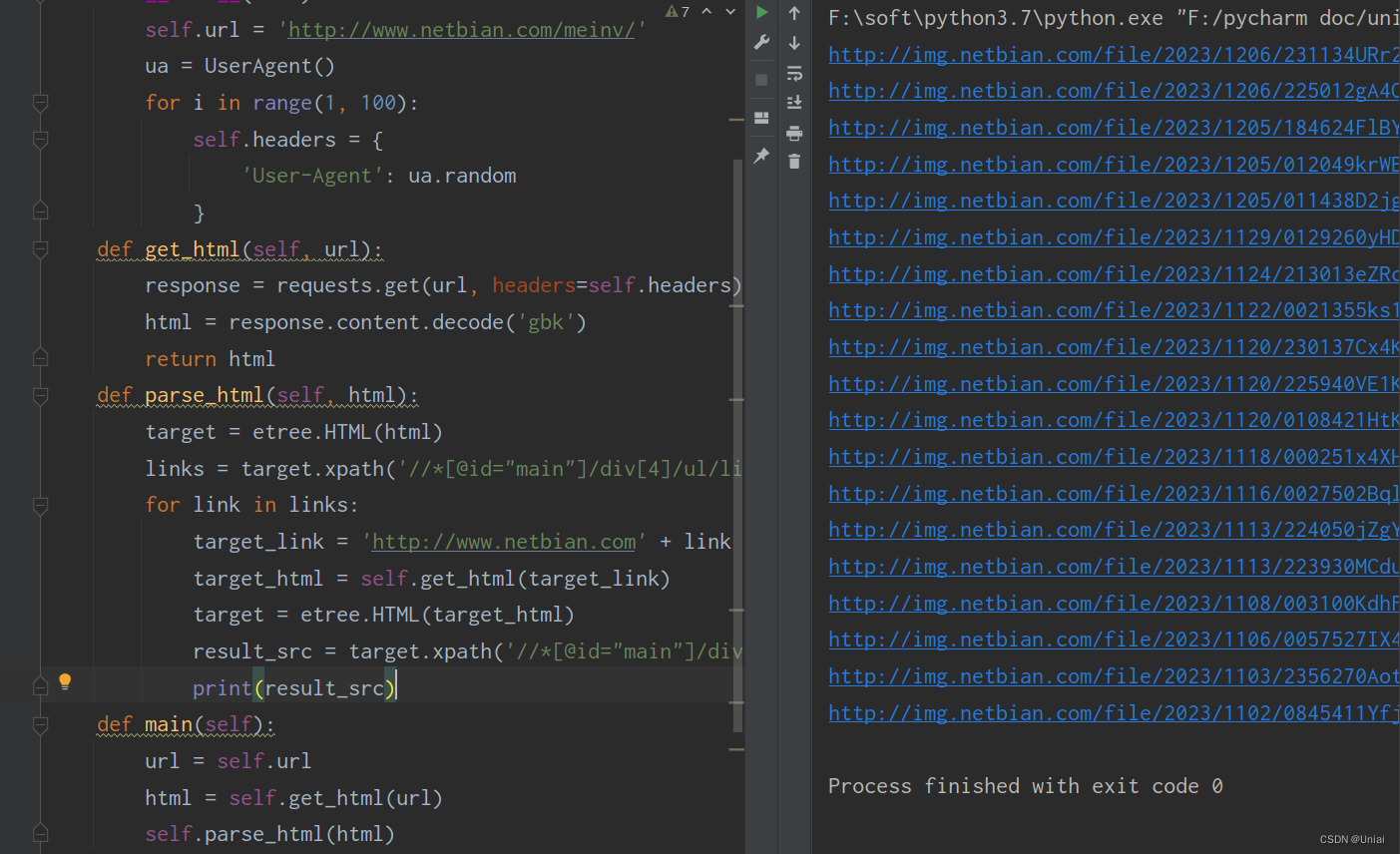Click the editor vertical scrollbar thumb
The width and height of the screenshot is (1400, 854).
[738, 444]
